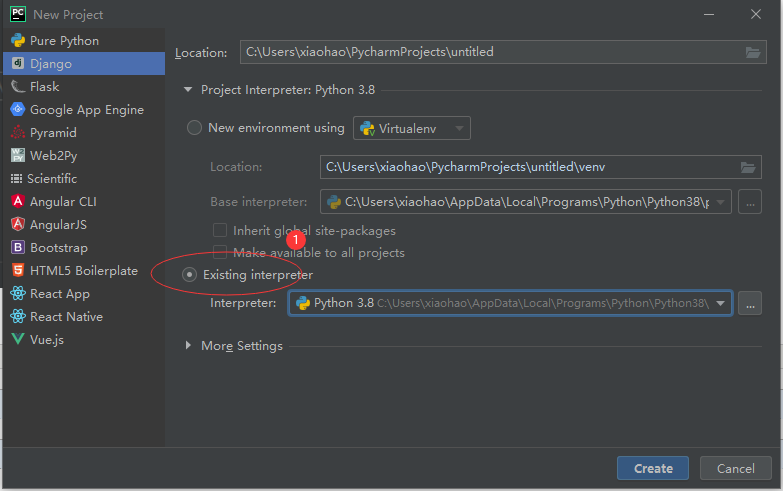Click the Cancel button
This screenshot has width=783, height=491.
click(x=735, y=468)
